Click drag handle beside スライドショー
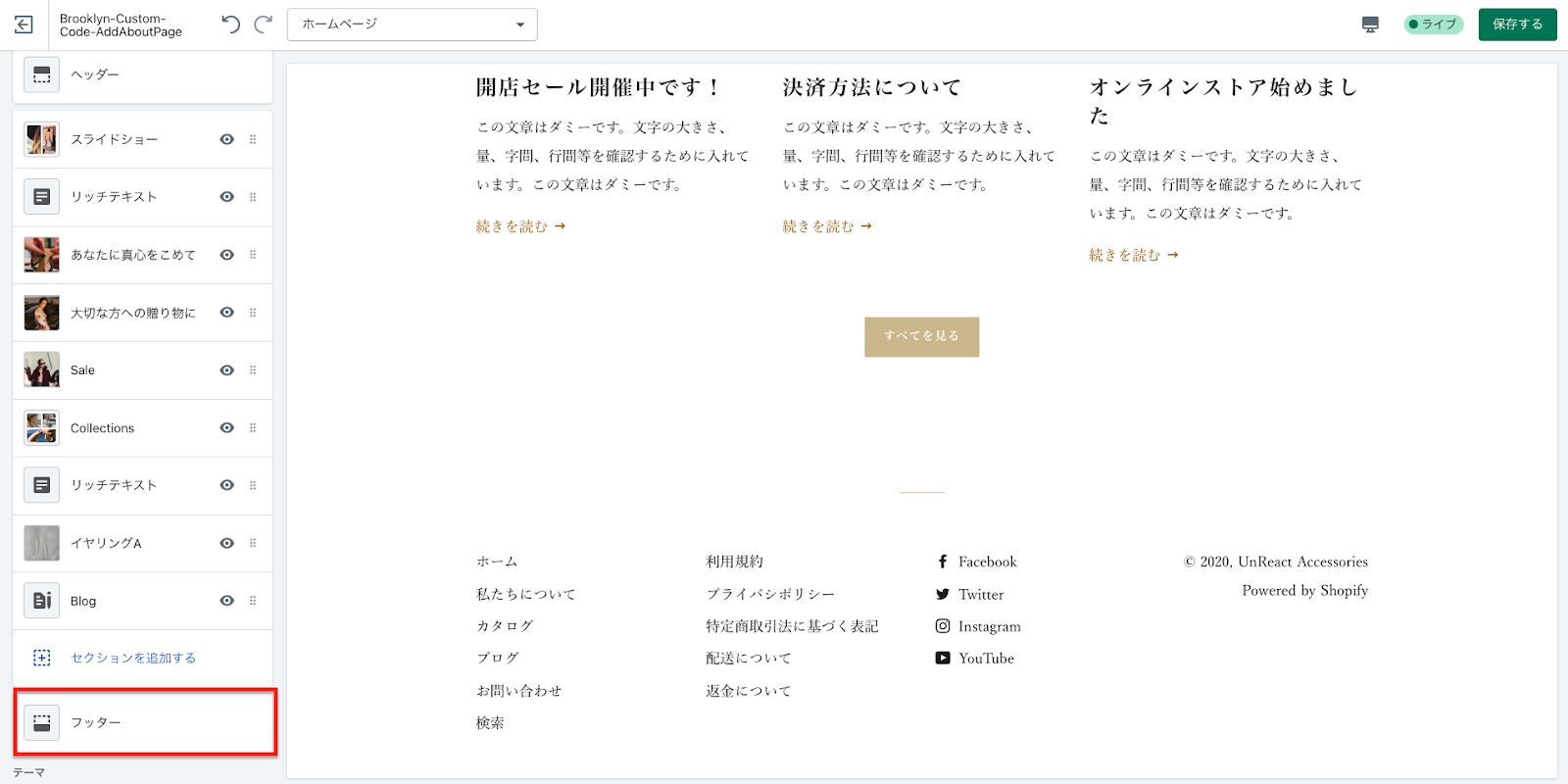1568x784 pixels. 253,139
